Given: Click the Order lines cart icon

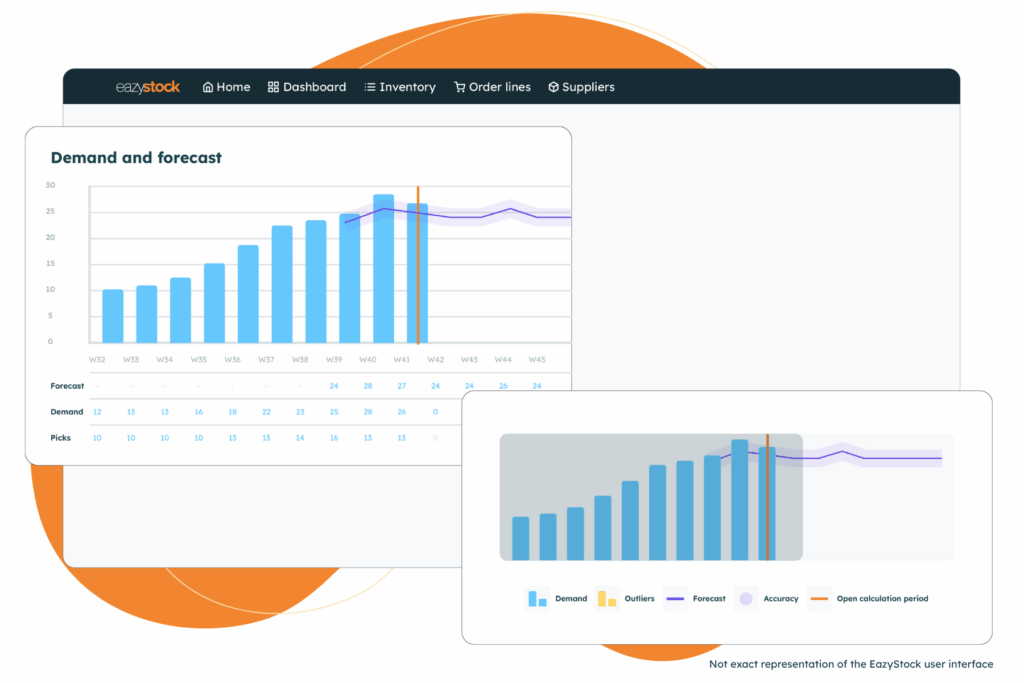Looking at the screenshot, I should pyautogui.click(x=459, y=87).
